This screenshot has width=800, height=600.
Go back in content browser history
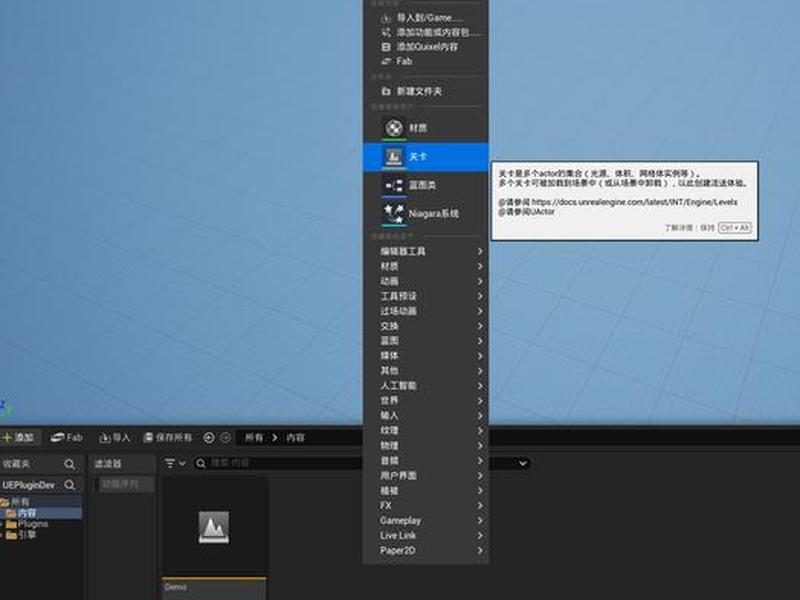pos(209,438)
